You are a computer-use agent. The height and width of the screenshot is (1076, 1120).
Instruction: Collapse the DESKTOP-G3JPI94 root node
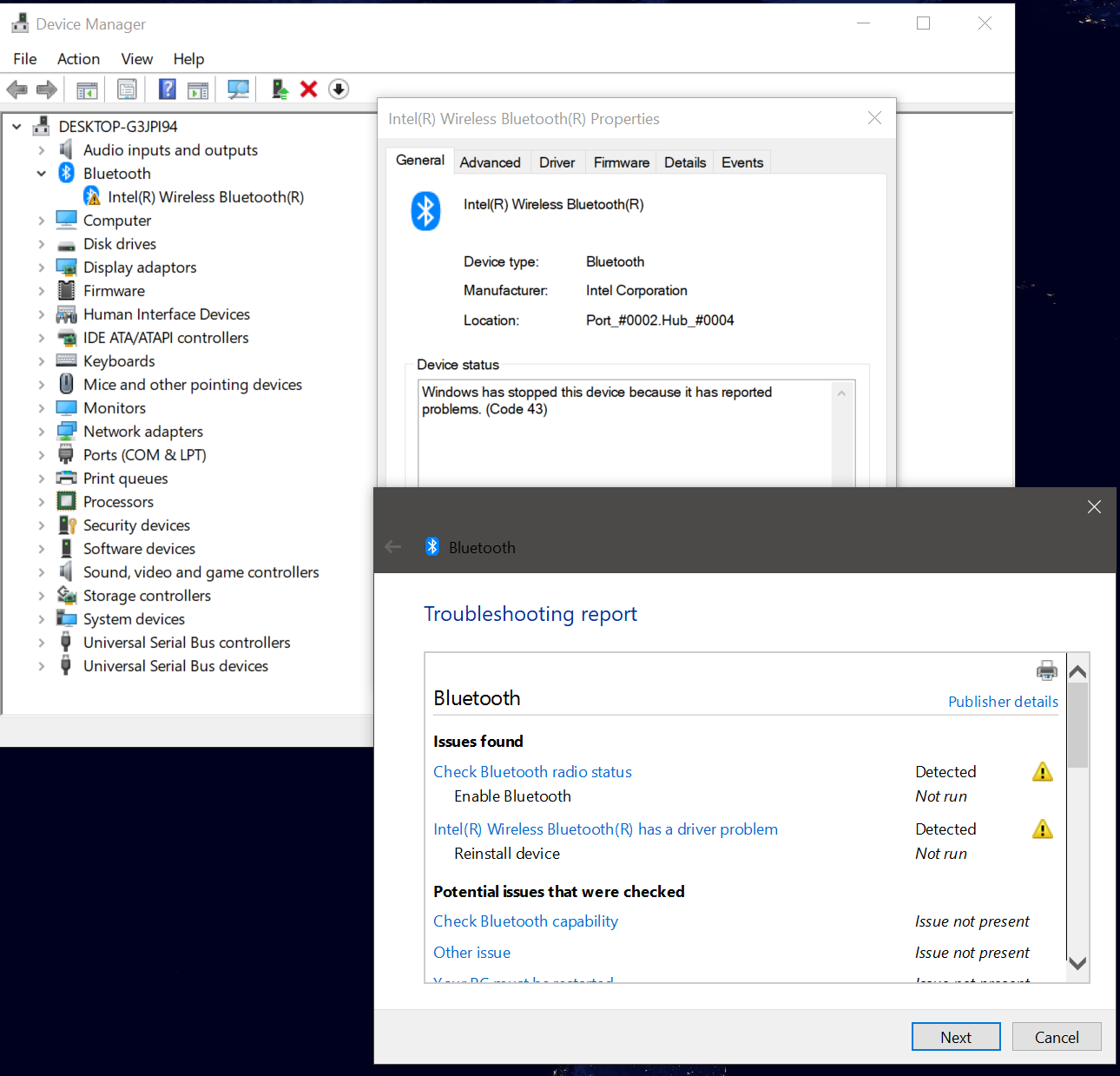[x=16, y=127]
